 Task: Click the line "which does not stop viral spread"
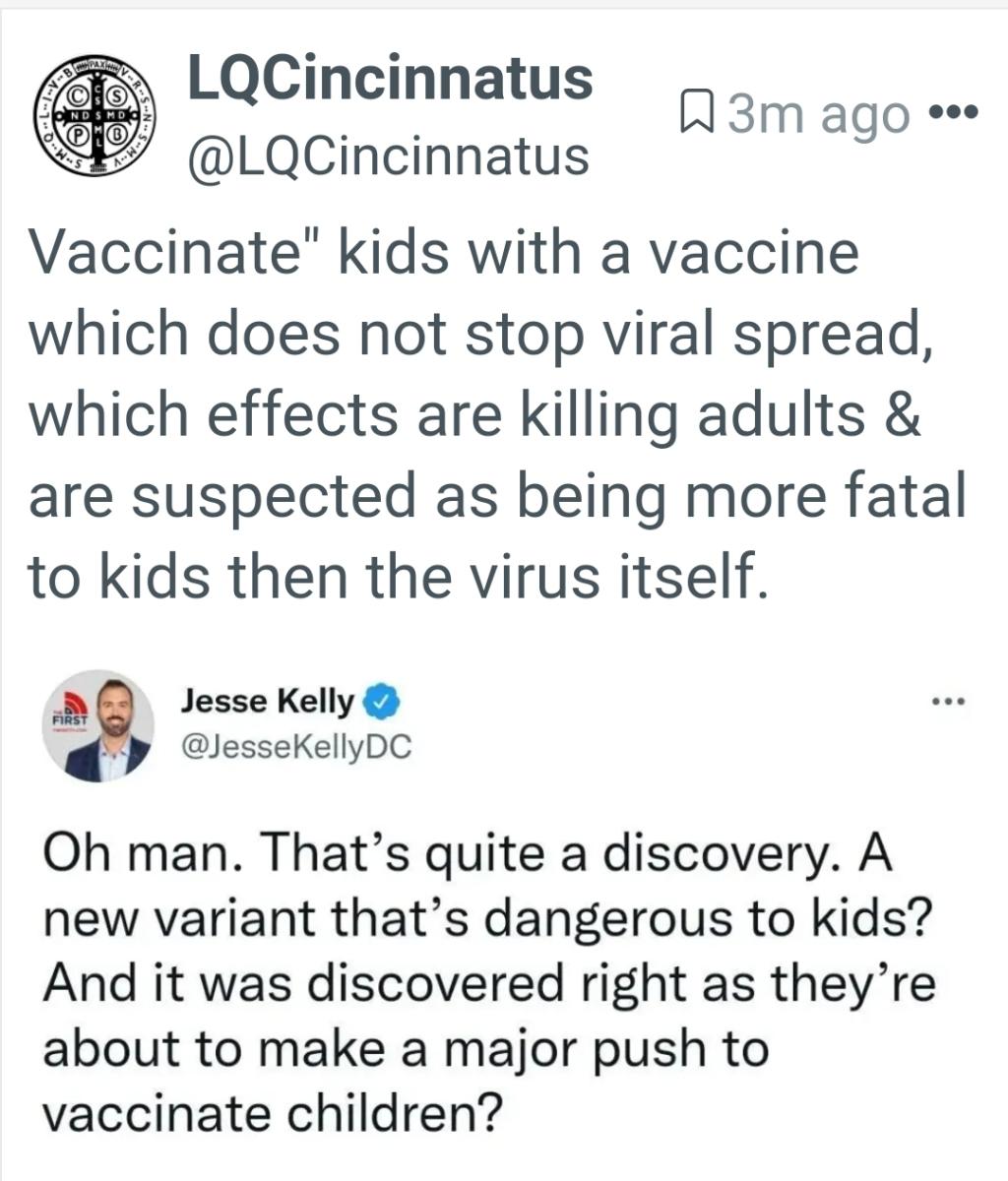pos(480,334)
